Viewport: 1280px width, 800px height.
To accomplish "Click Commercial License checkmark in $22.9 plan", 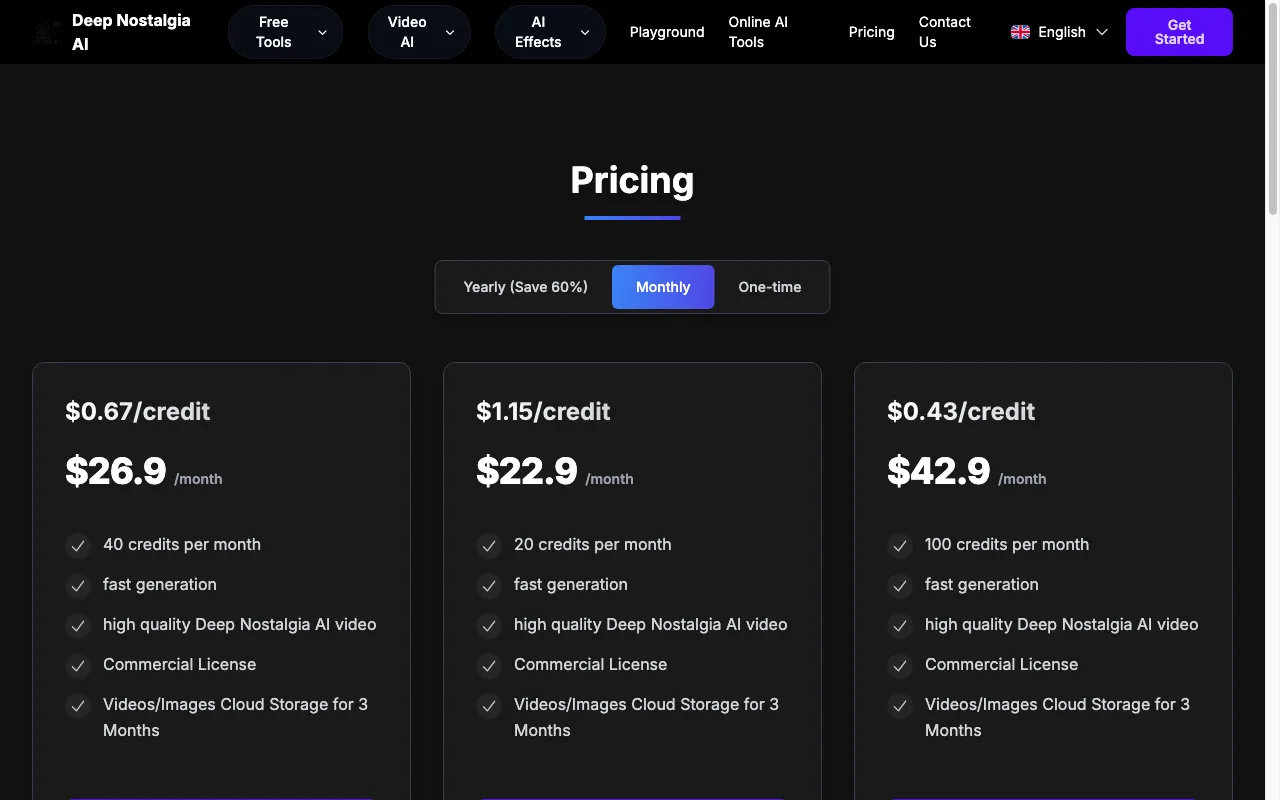I will [489, 665].
